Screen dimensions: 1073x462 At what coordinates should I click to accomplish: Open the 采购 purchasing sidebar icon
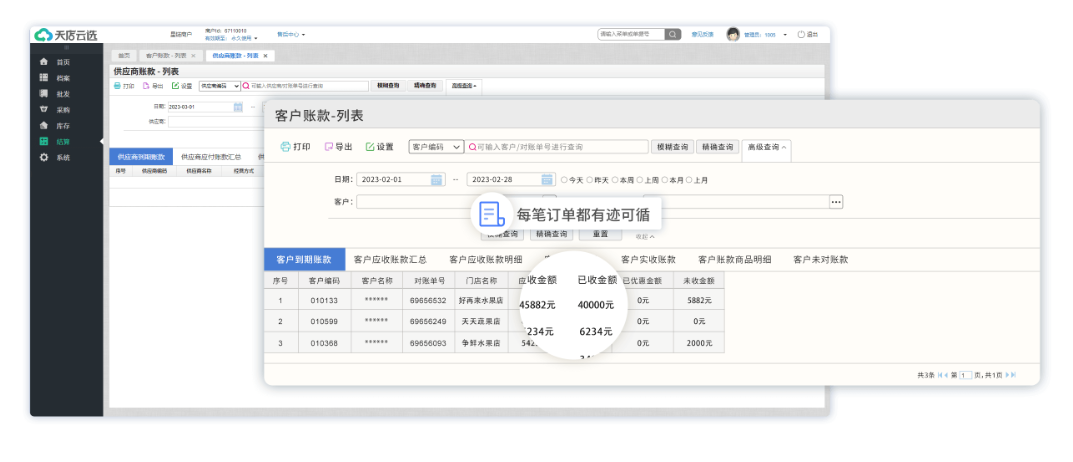[x=44, y=110]
